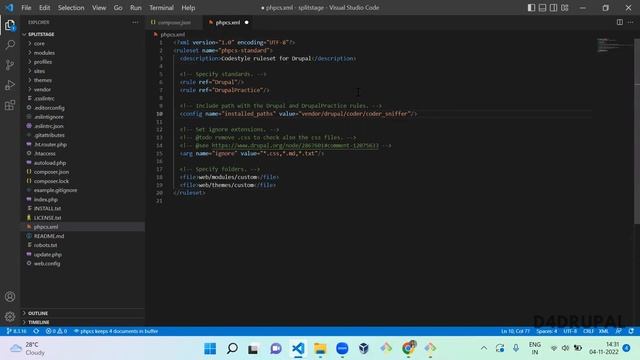Split the editor to the right
This screenshot has width=640, height=360.
(620, 22)
